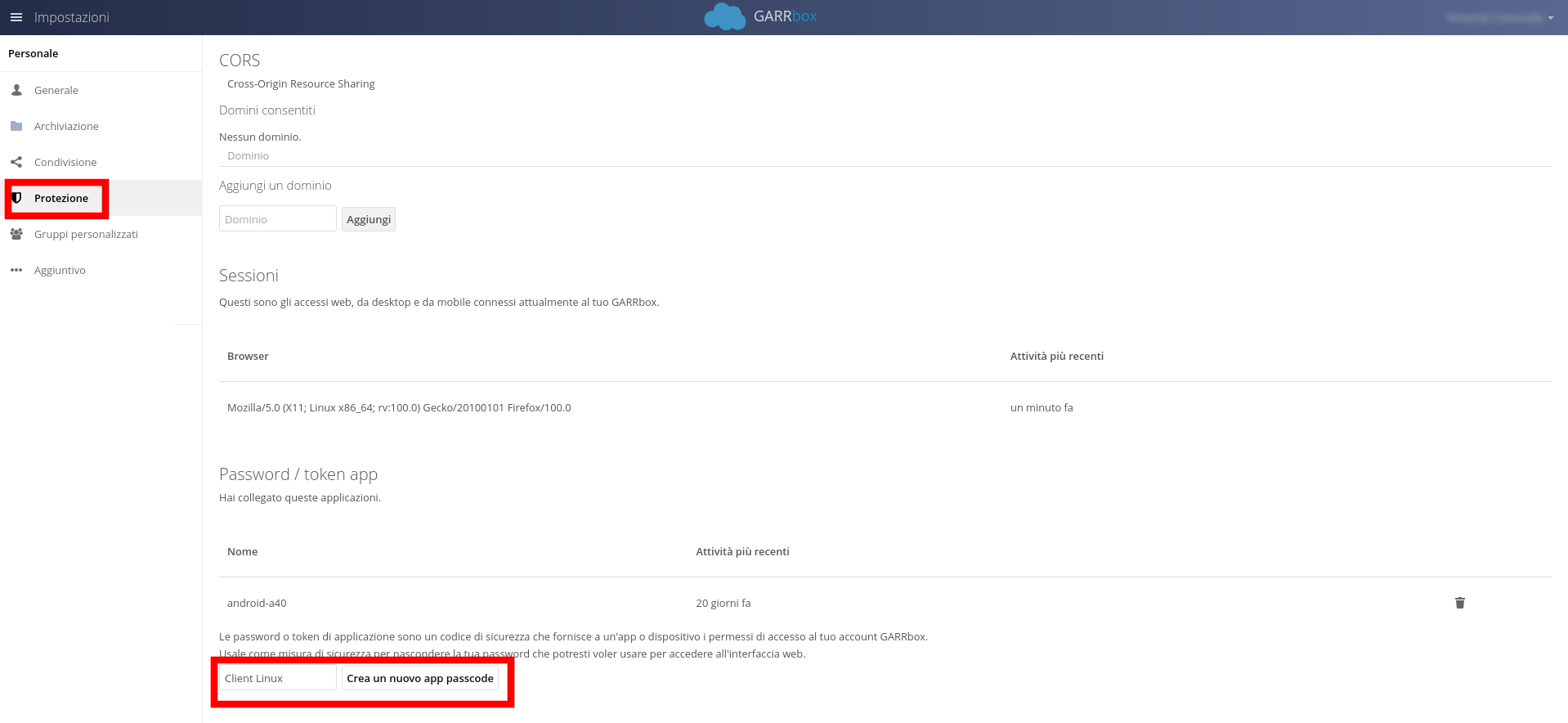
Task: Click the android-a40 app name
Action: coord(257,603)
